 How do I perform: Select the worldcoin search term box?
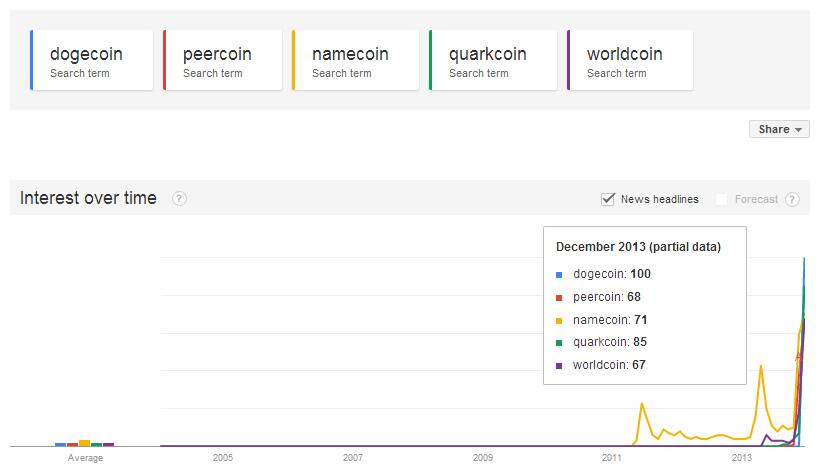629,60
